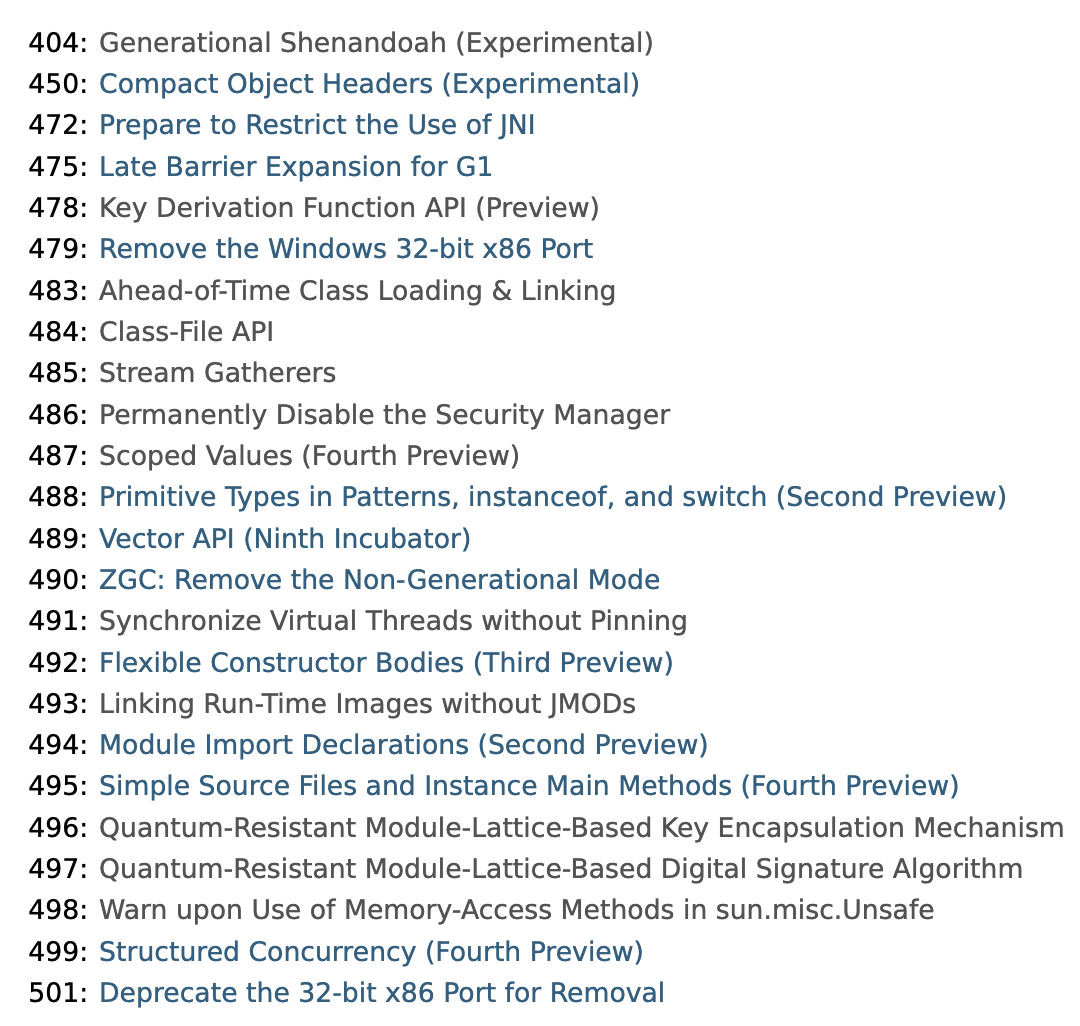Image resolution: width=1080 pixels, height=1026 pixels.
Task: Select the Class-File API entry
Action: tap(186, 332)
